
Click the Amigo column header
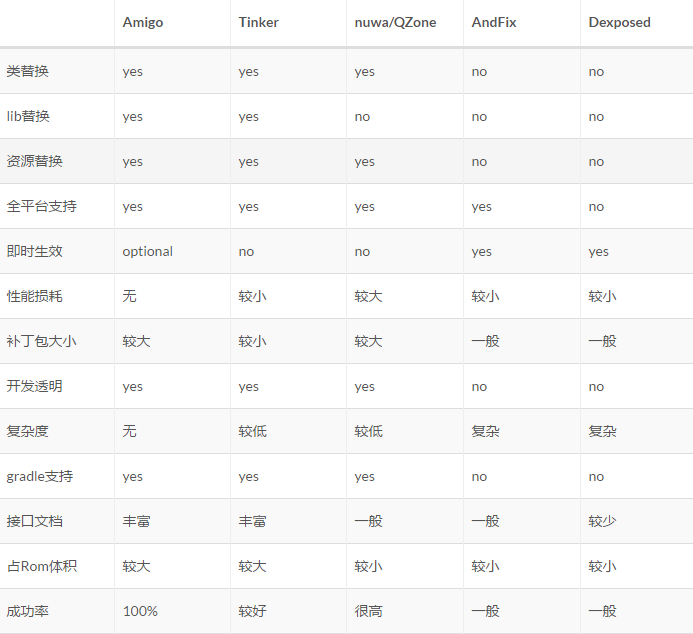[143, 23]
